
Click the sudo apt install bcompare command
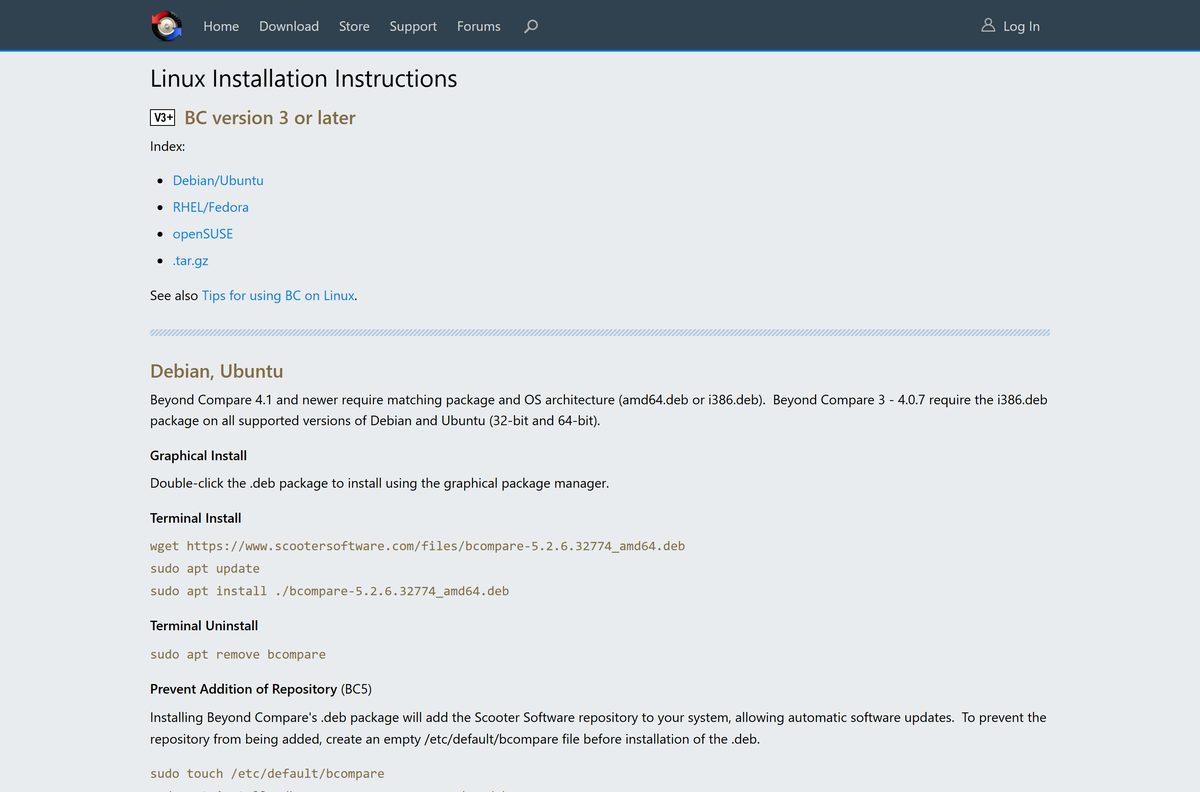pyautogui.click(x=330, y=591)
